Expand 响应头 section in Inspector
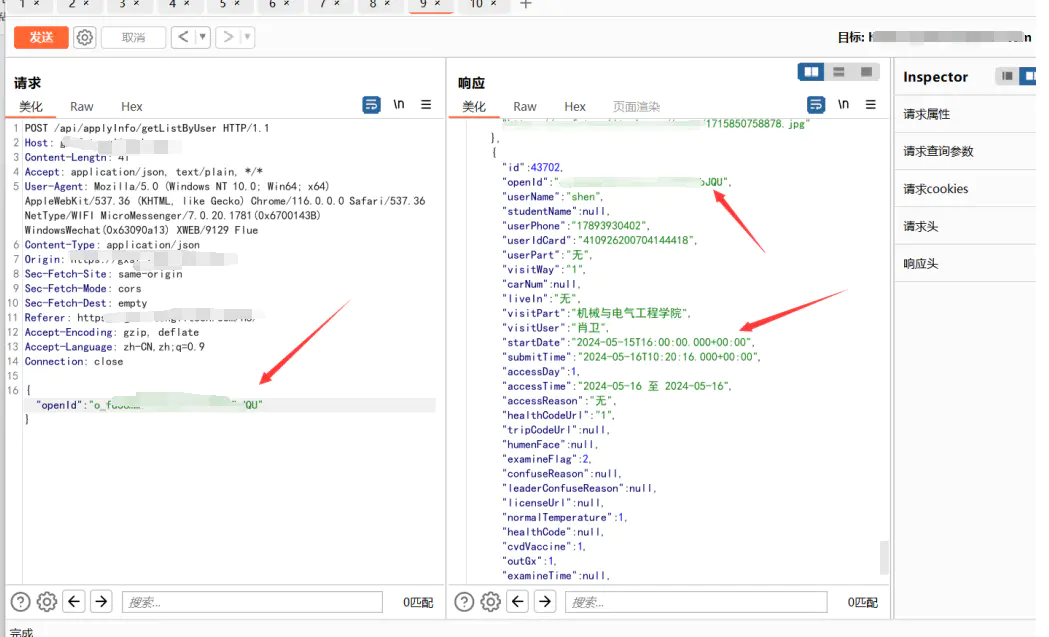Image resolution: width=1049 pixels, height=637 pixels. [x=965, y=264]
